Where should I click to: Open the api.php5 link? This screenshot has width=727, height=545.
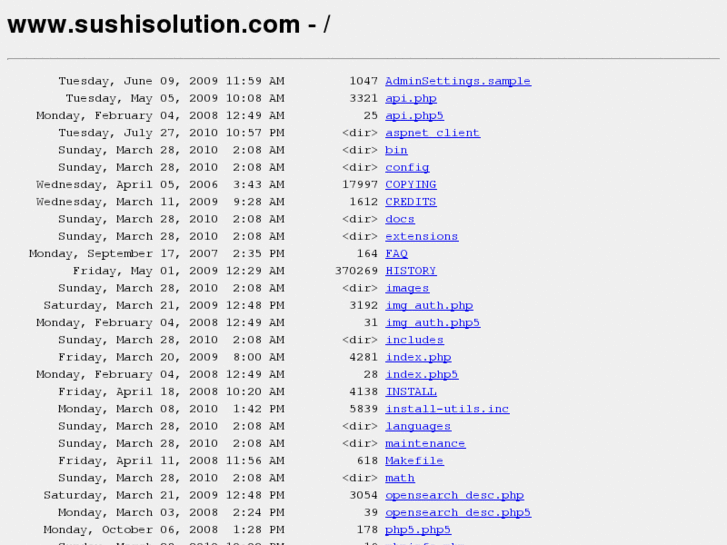pyautogui.click(x=414, y=115)
